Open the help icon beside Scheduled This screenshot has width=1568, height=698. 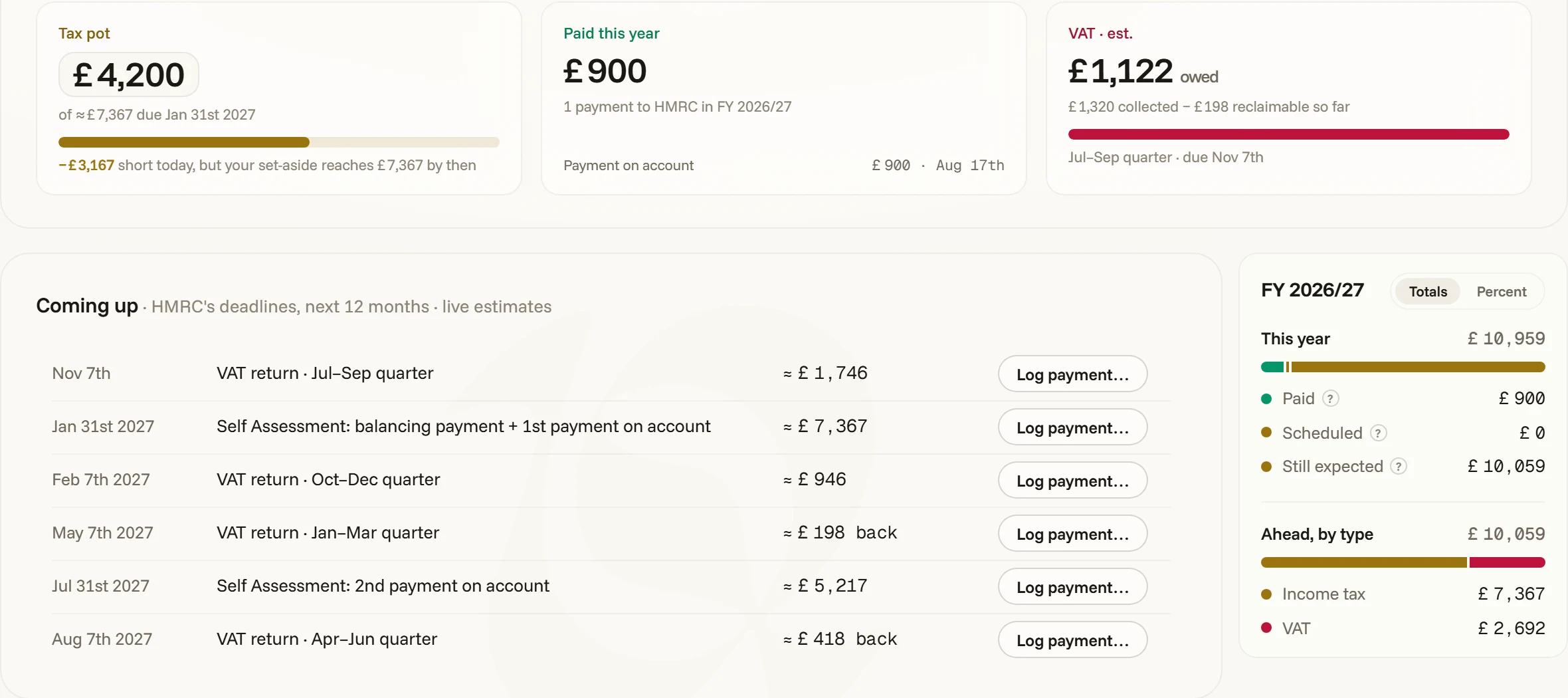click(1379, 433)
